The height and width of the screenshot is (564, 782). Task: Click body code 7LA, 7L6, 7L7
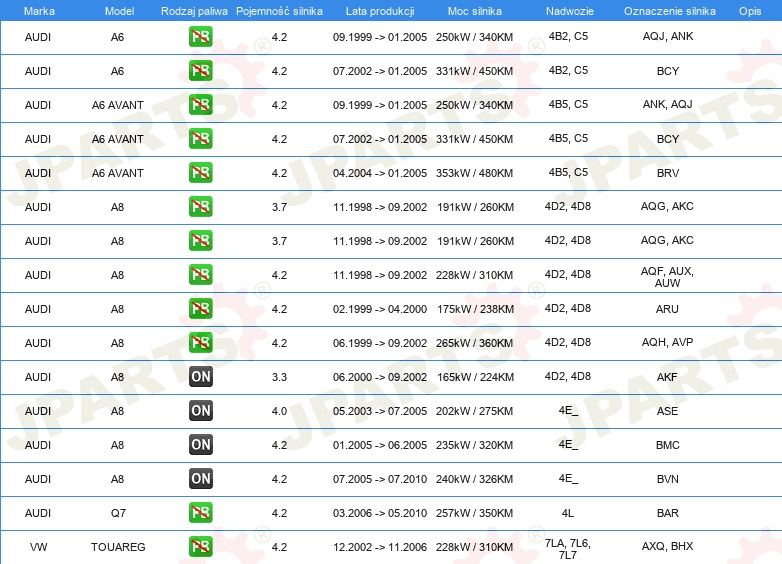[x=568, y=549]
